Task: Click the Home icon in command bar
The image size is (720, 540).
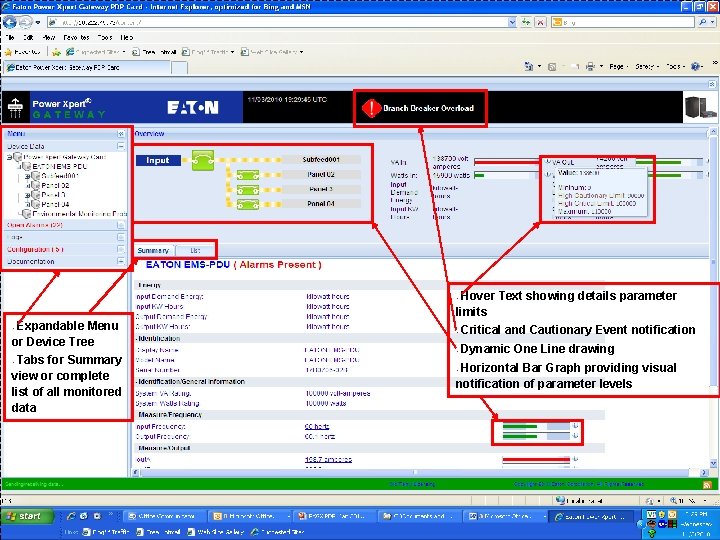Action: [x=529, y=67]
